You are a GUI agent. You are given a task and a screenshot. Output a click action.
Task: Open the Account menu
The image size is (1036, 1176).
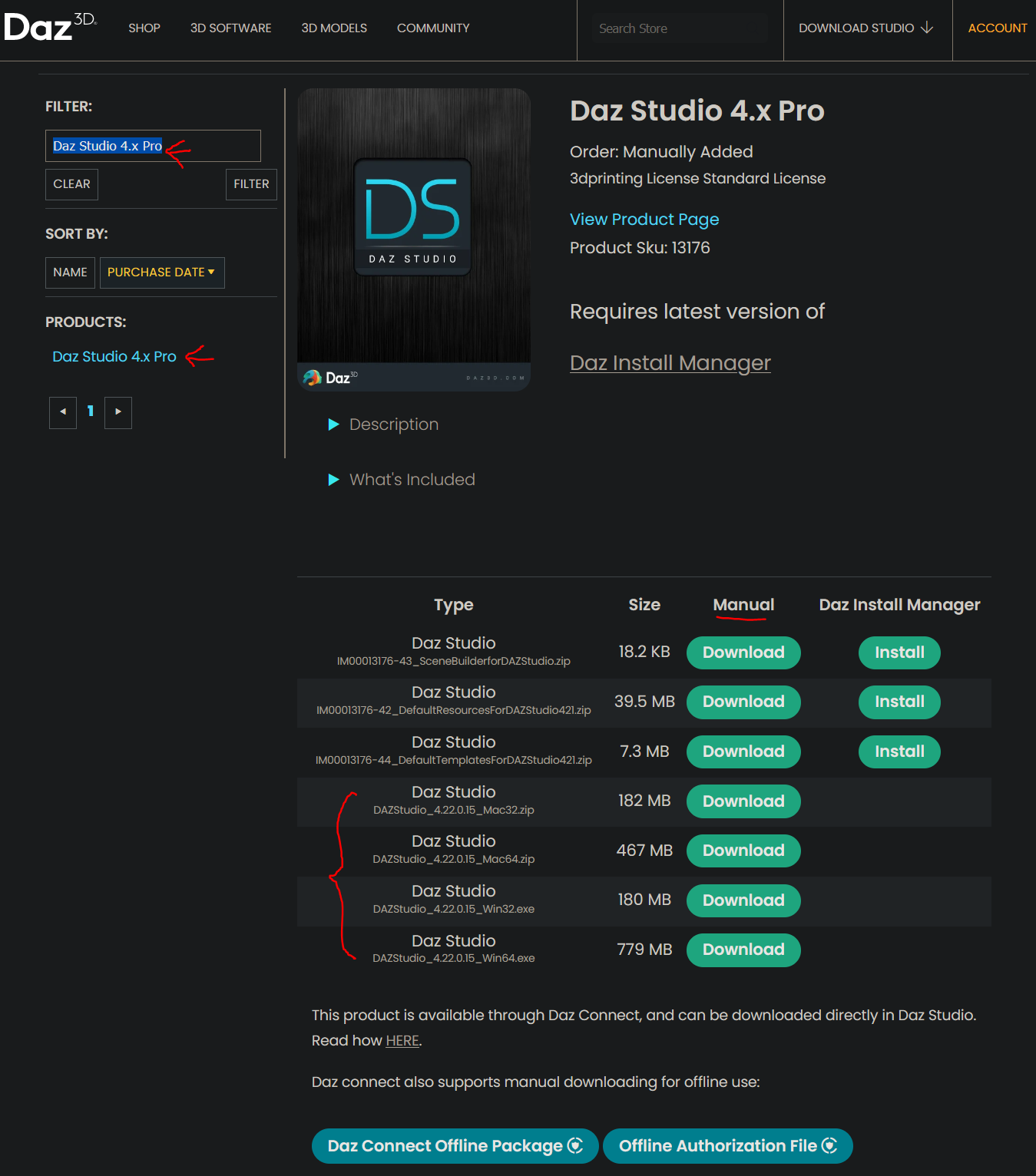coord(998,28)
